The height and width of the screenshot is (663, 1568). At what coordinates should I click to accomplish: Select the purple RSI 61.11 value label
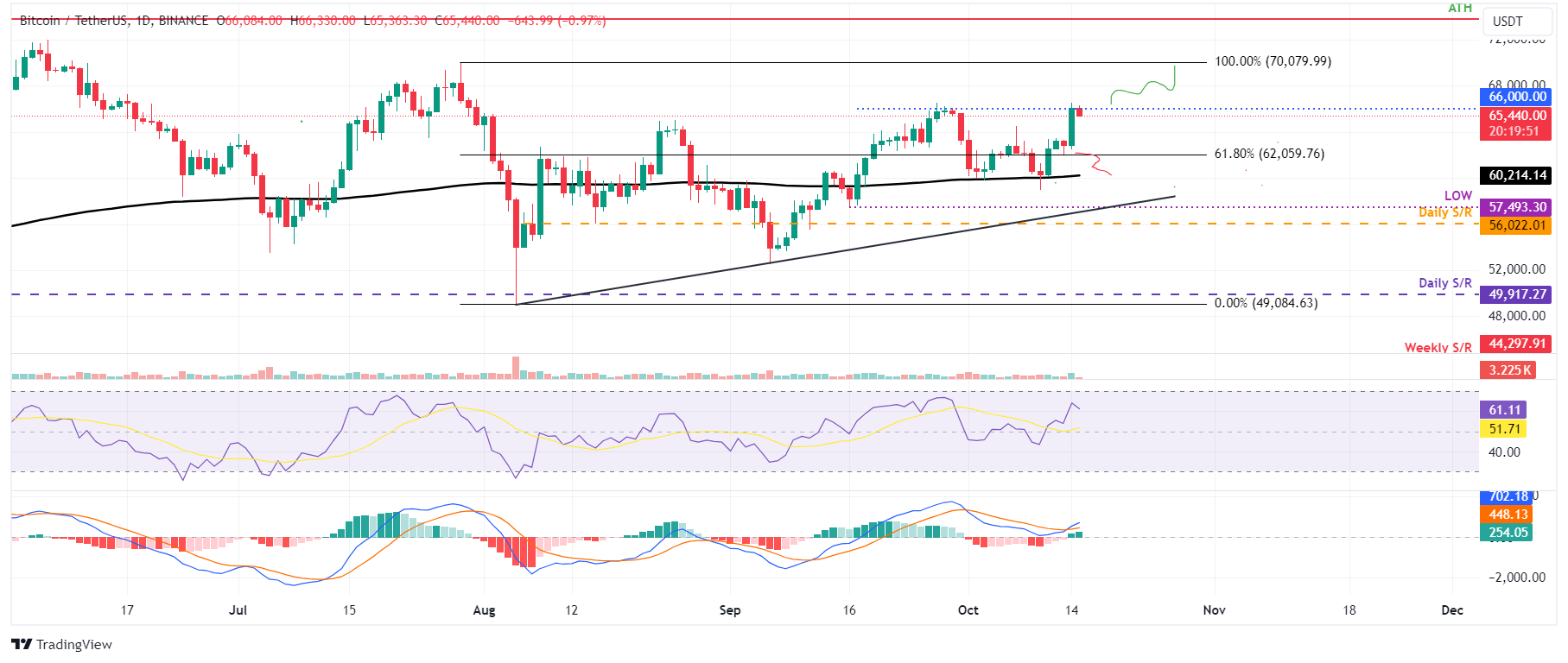coord(1504,410)
